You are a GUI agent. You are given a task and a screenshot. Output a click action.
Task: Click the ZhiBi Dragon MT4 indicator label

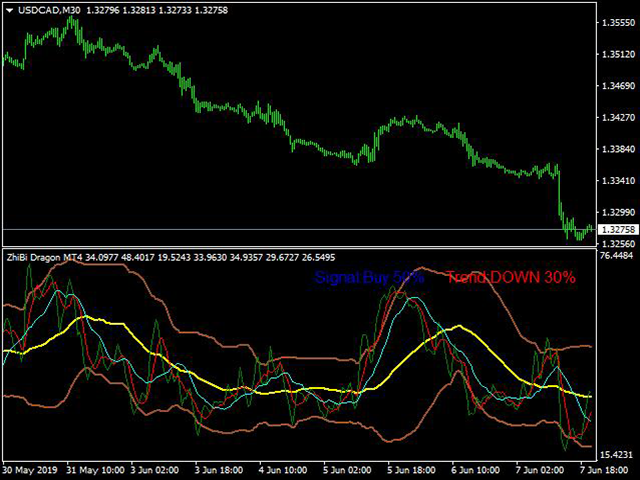coord(45,258)
